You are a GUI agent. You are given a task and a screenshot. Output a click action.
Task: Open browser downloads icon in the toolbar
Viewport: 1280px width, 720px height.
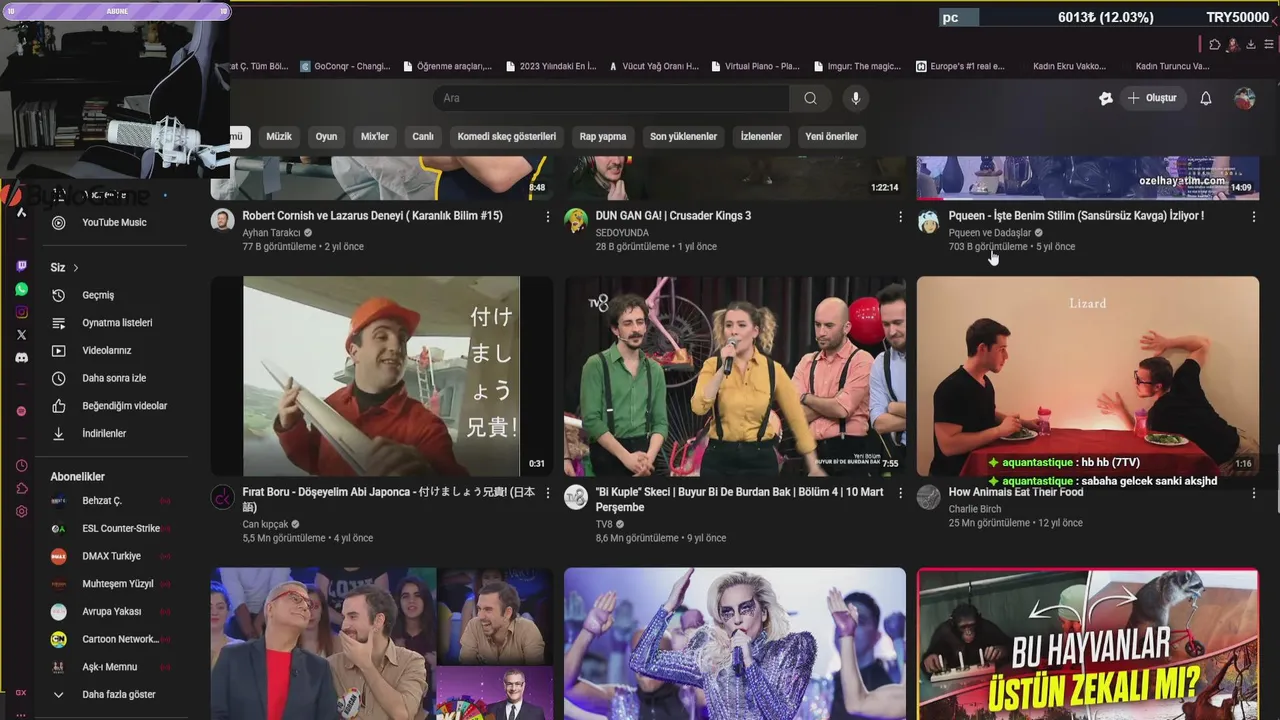[1251, 44]
